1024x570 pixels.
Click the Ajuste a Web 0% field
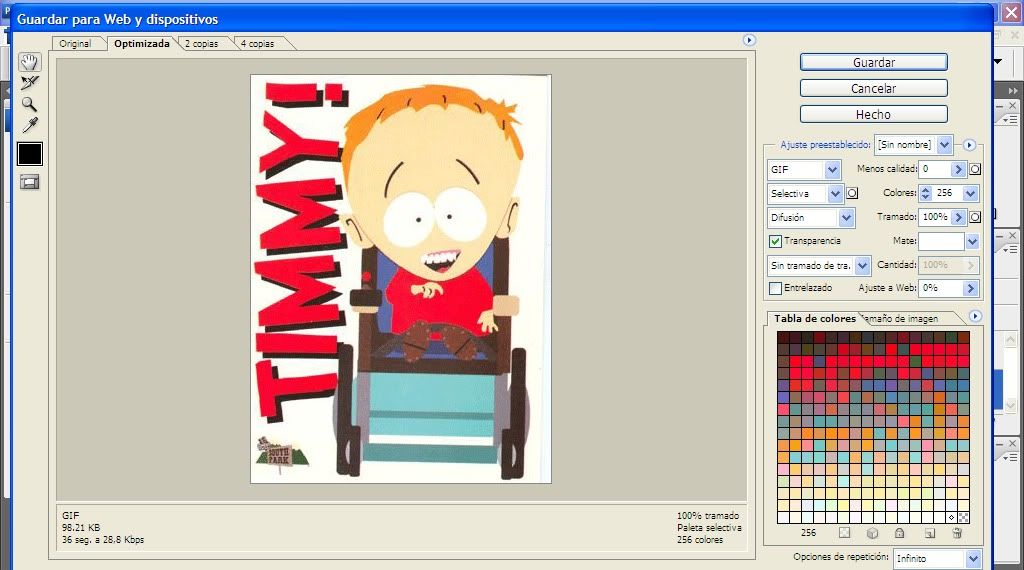[x=941, y=288]
